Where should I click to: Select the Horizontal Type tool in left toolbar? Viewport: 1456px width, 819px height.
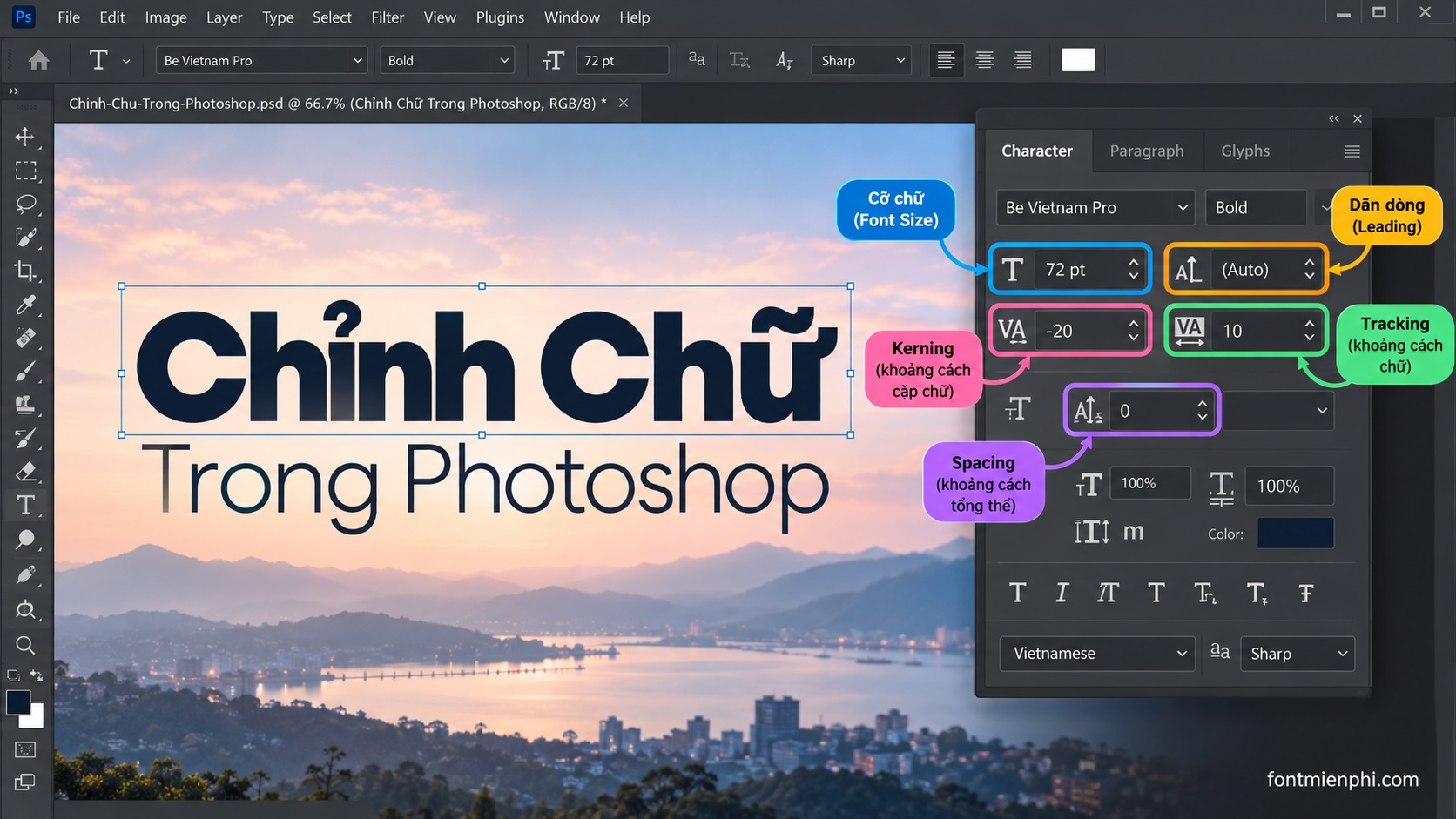25,505
